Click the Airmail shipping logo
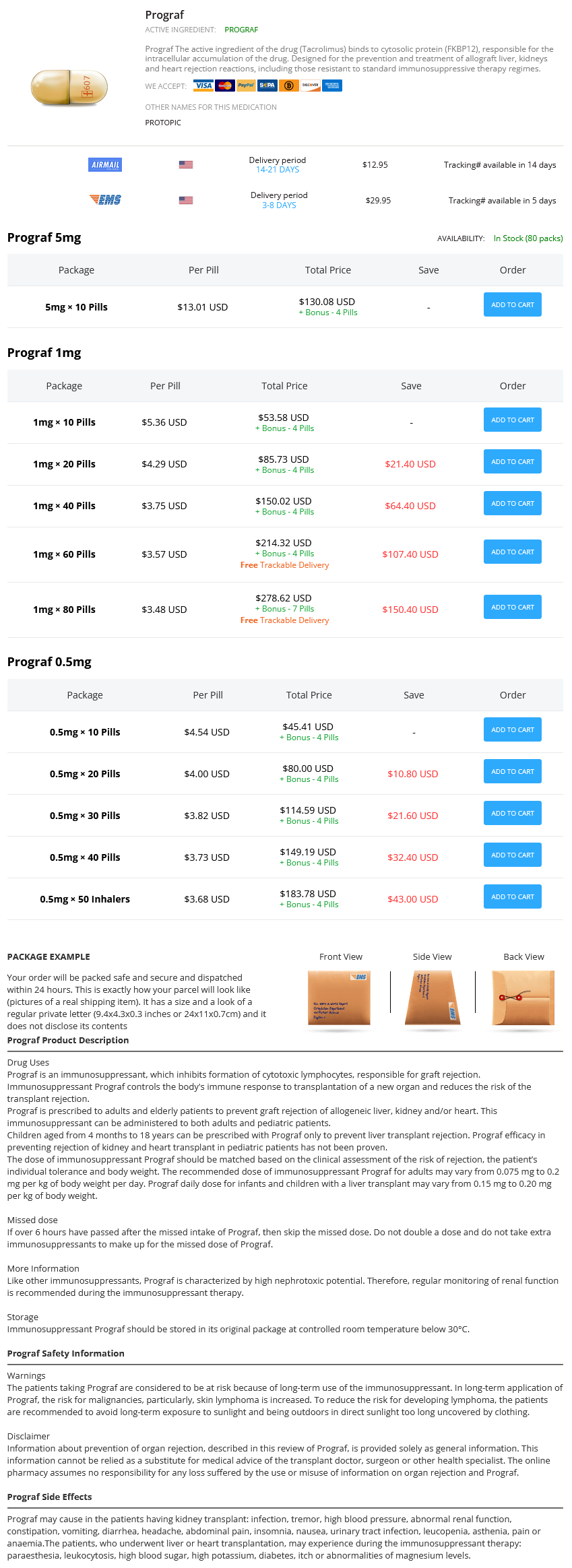The height and width of the screenshot is (1568, 572). tap(105, 165)
